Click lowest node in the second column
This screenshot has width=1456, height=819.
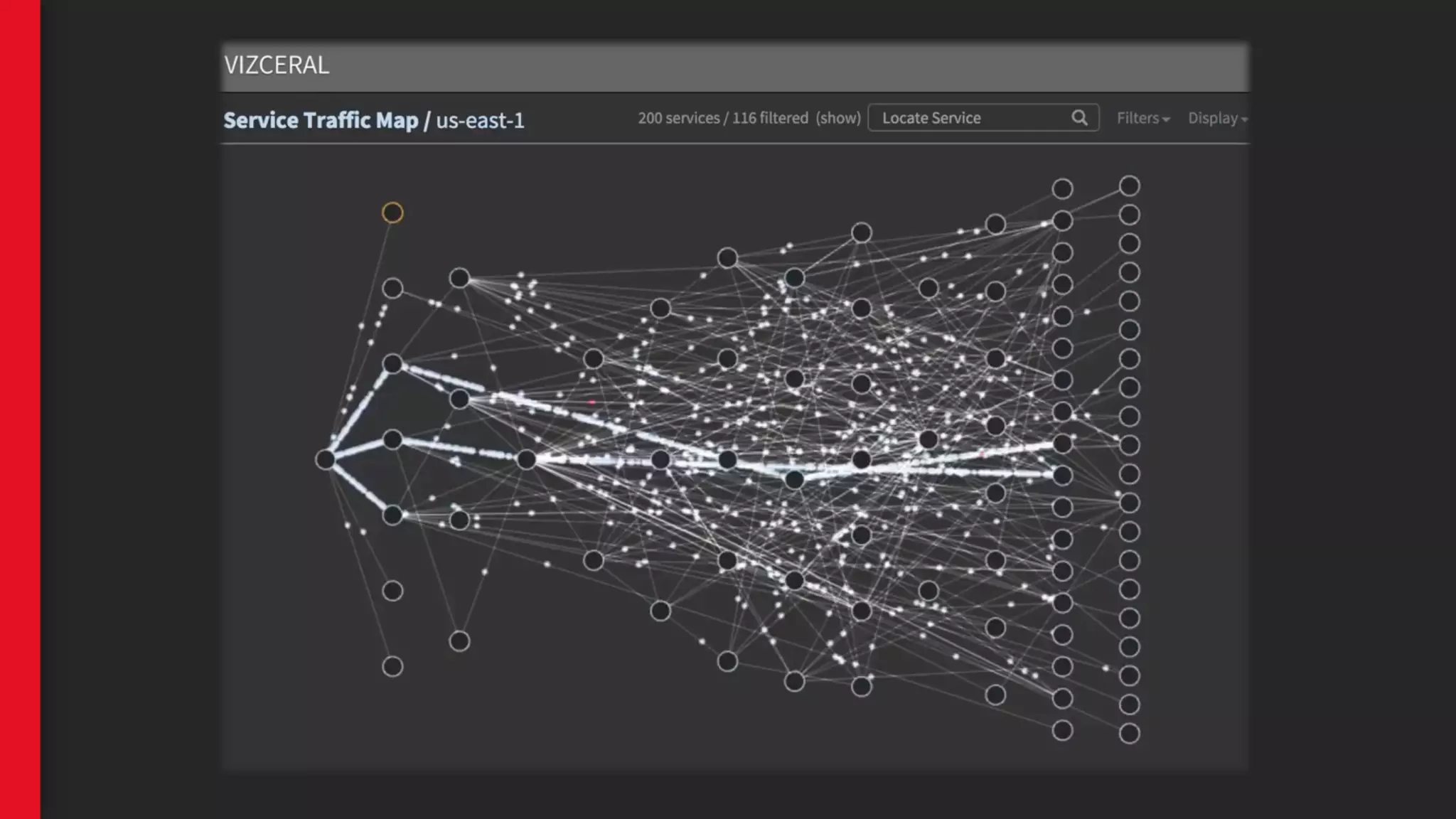tap(392, 666)
